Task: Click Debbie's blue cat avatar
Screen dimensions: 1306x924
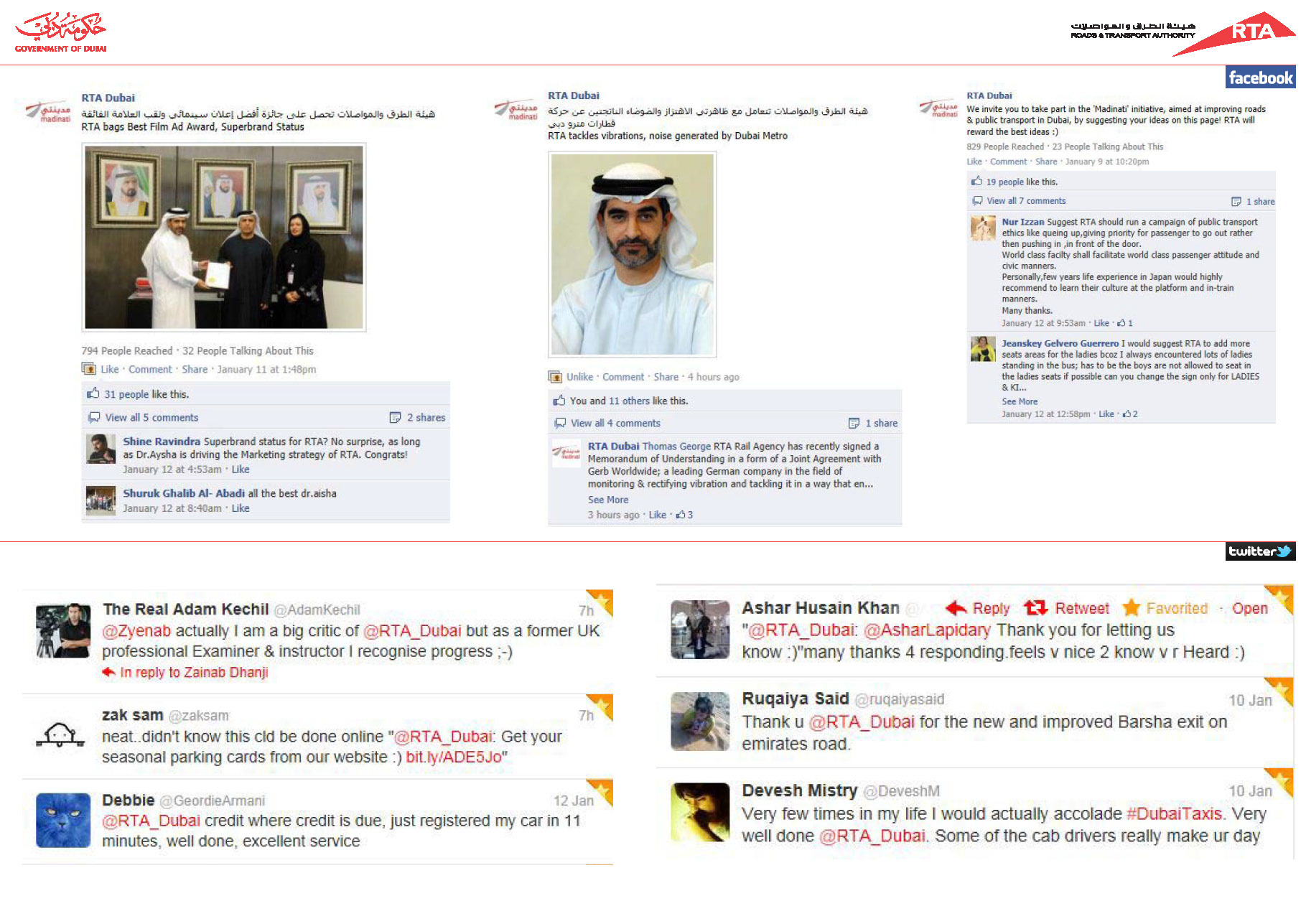Action: click(63, 820)
